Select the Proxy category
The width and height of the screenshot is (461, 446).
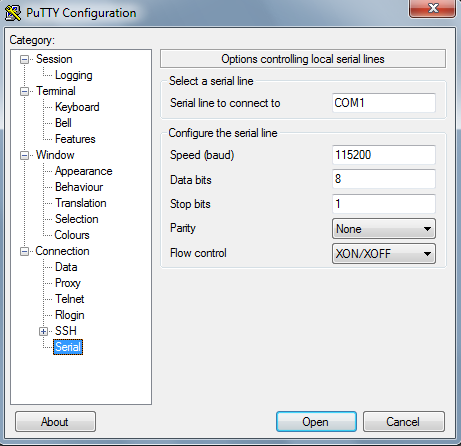click(68, 283)
